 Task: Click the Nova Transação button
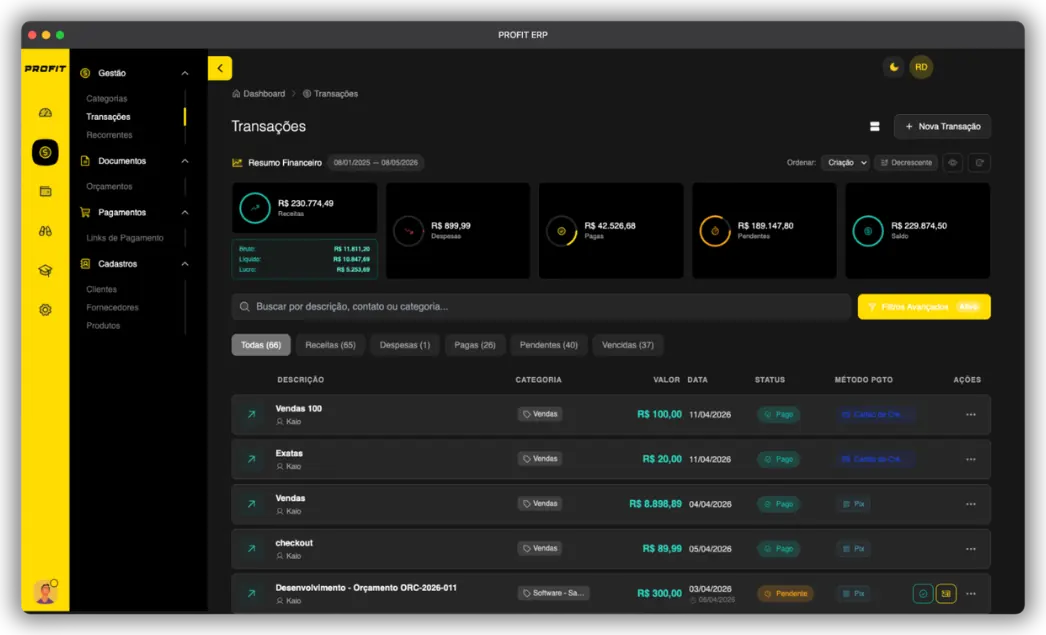(942, 127)
